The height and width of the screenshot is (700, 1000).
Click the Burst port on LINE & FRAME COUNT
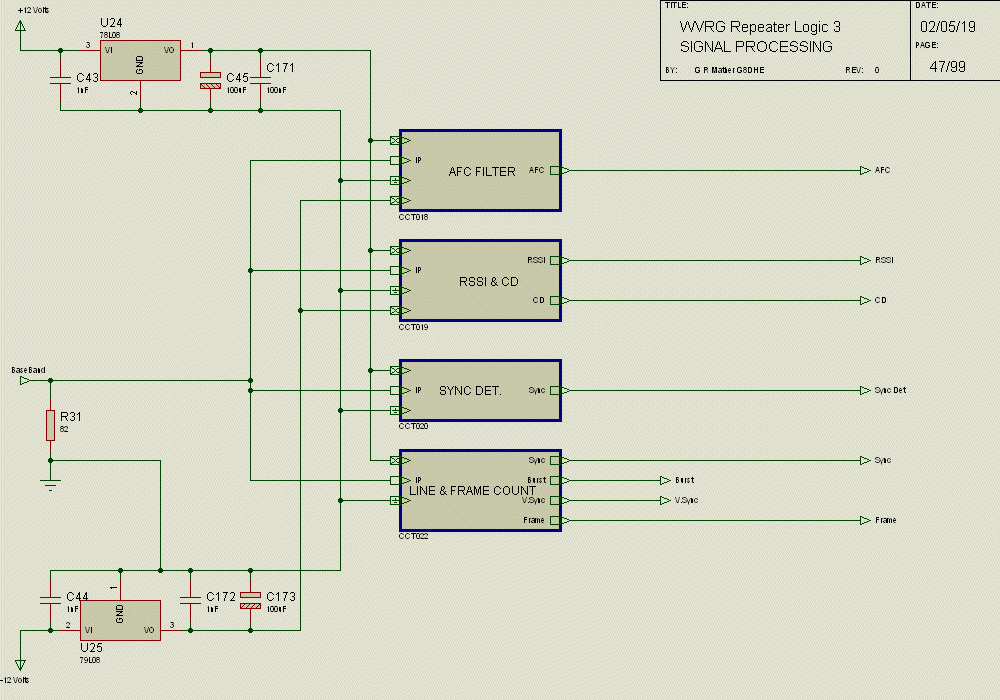[x=559, y=480]
